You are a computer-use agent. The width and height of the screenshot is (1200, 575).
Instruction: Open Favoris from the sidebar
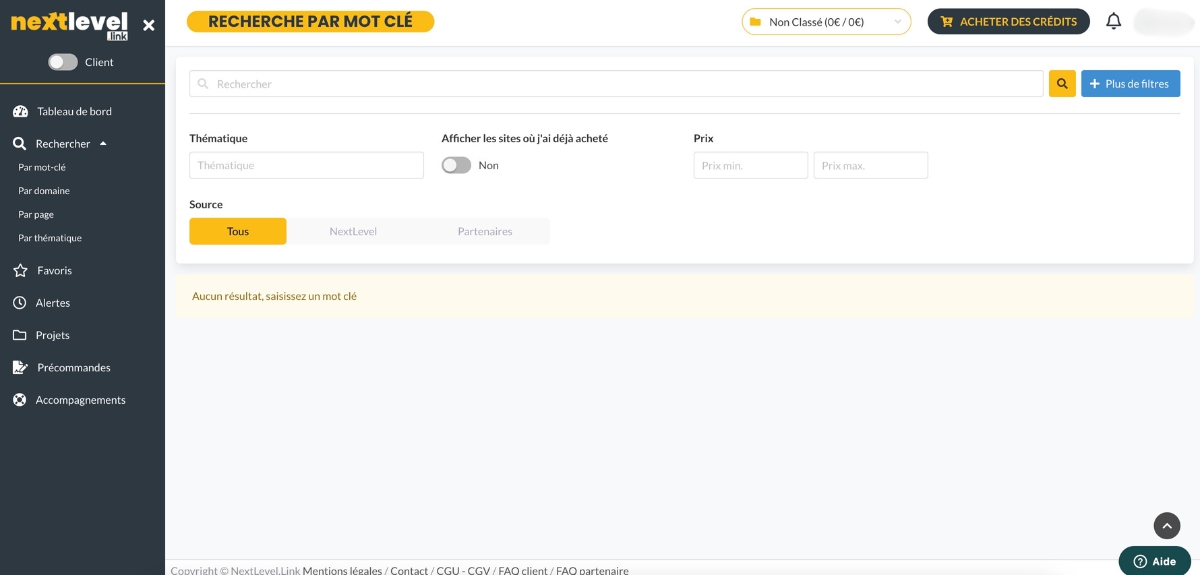click(x=54, y=271)
